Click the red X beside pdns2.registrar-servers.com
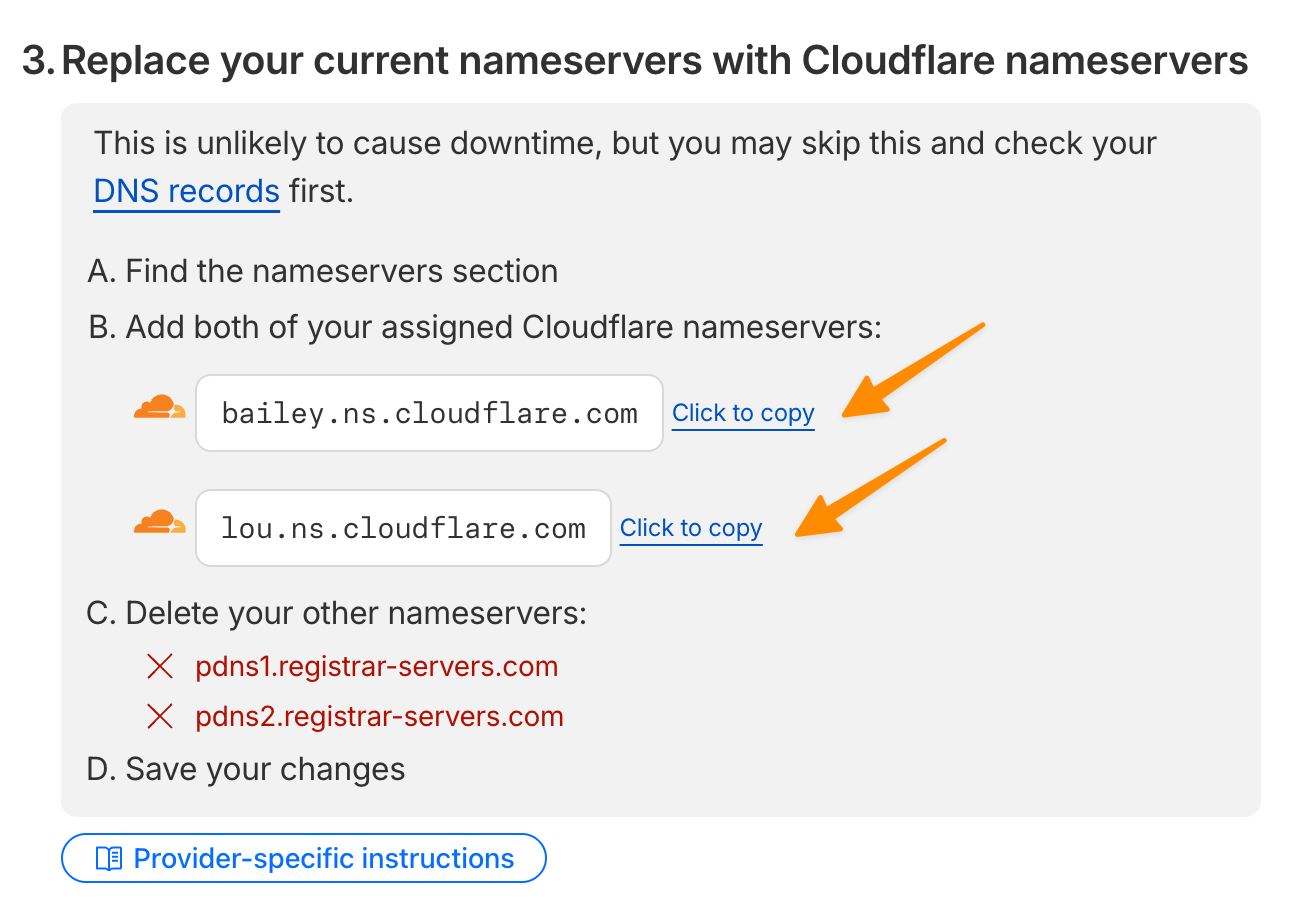Viewport: 1296px width, 914px height. [x=160, y=717]
